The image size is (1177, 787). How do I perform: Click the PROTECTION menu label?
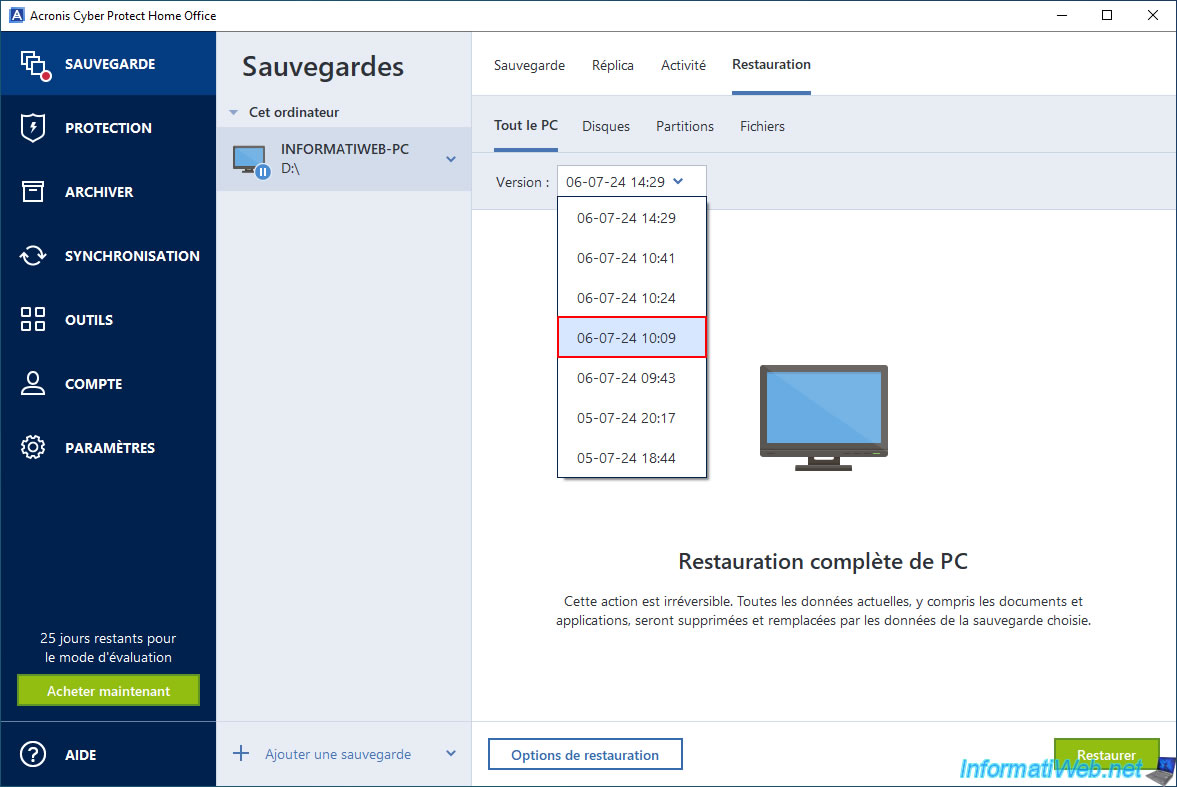[x=108, y=128]
